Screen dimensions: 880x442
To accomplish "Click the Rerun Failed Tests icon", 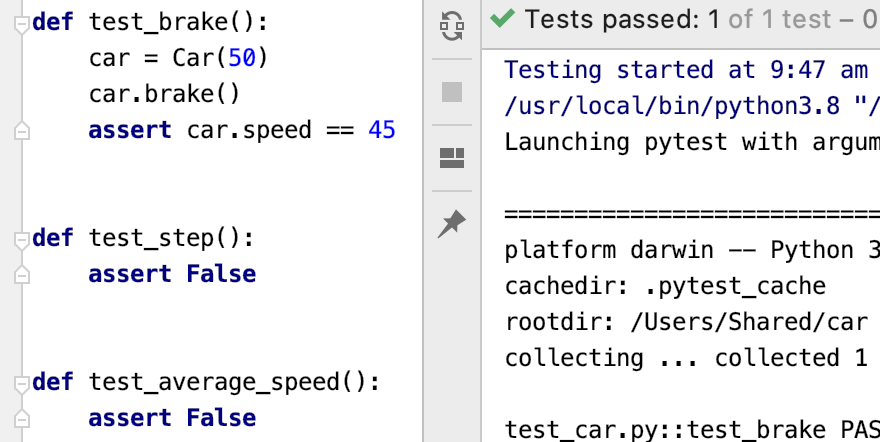I will click(452, 26).
